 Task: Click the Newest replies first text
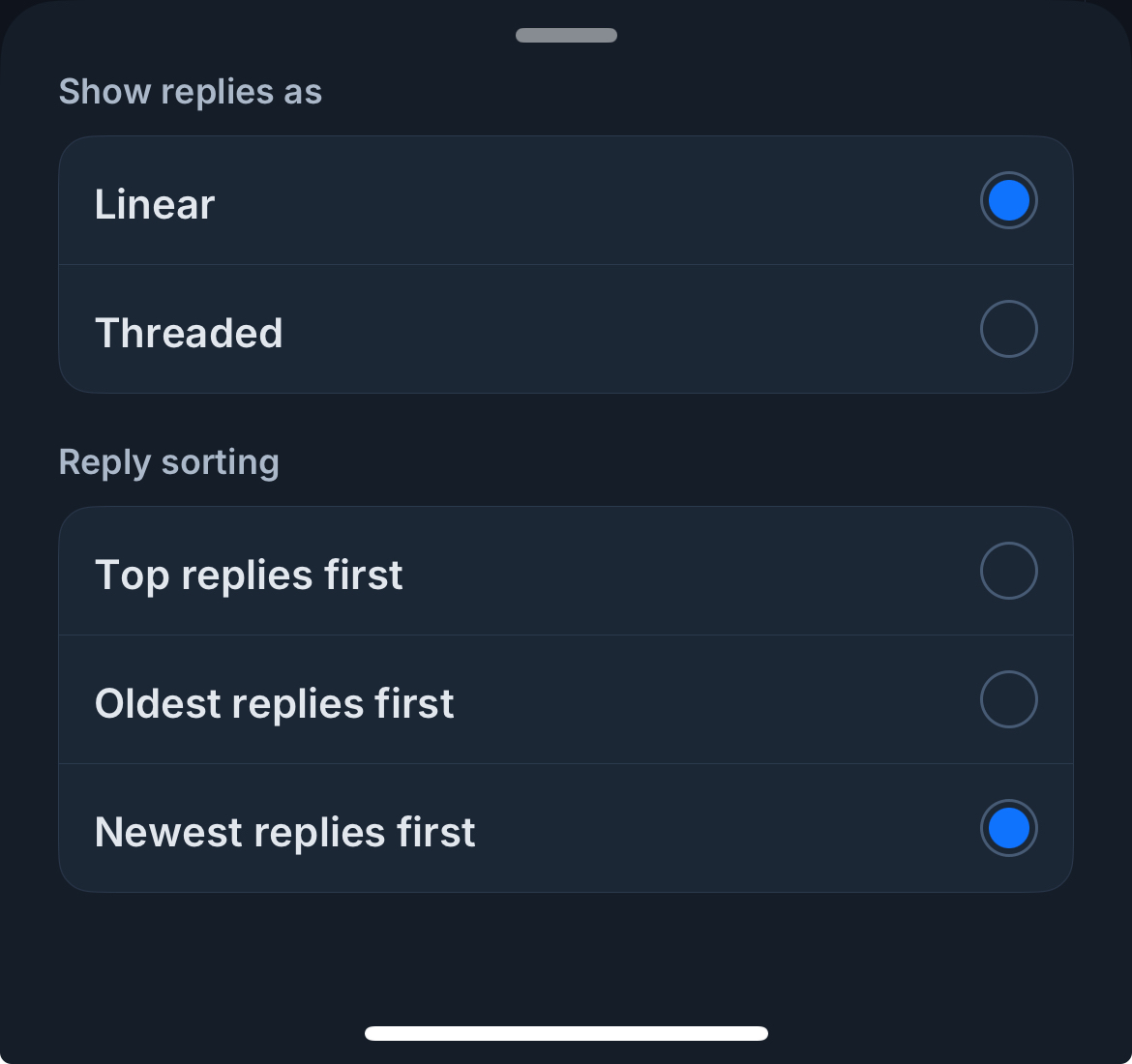284,833
